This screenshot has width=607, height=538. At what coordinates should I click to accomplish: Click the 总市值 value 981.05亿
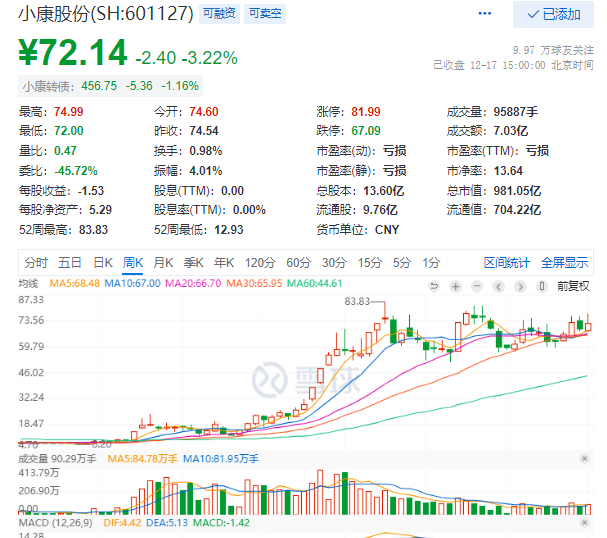517,191
